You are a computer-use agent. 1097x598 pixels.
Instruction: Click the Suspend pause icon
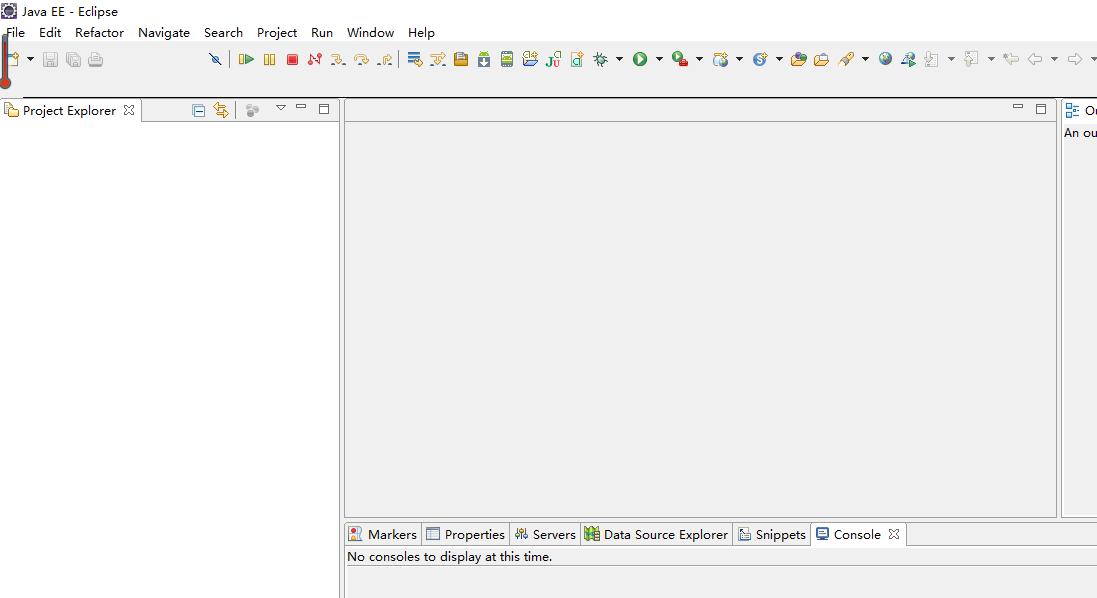tap(269, 60)
